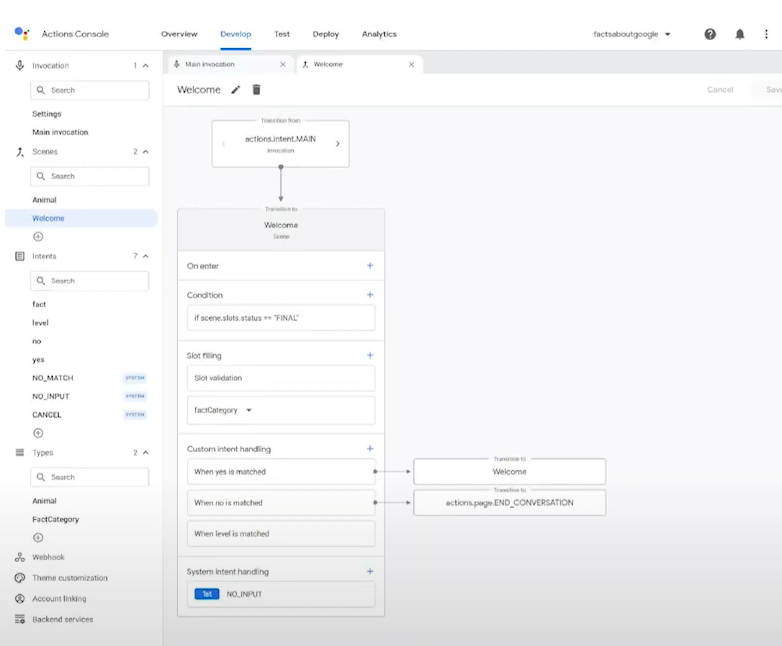
Task: Click the Intents sidebar icon
Action: coord(19,256)
